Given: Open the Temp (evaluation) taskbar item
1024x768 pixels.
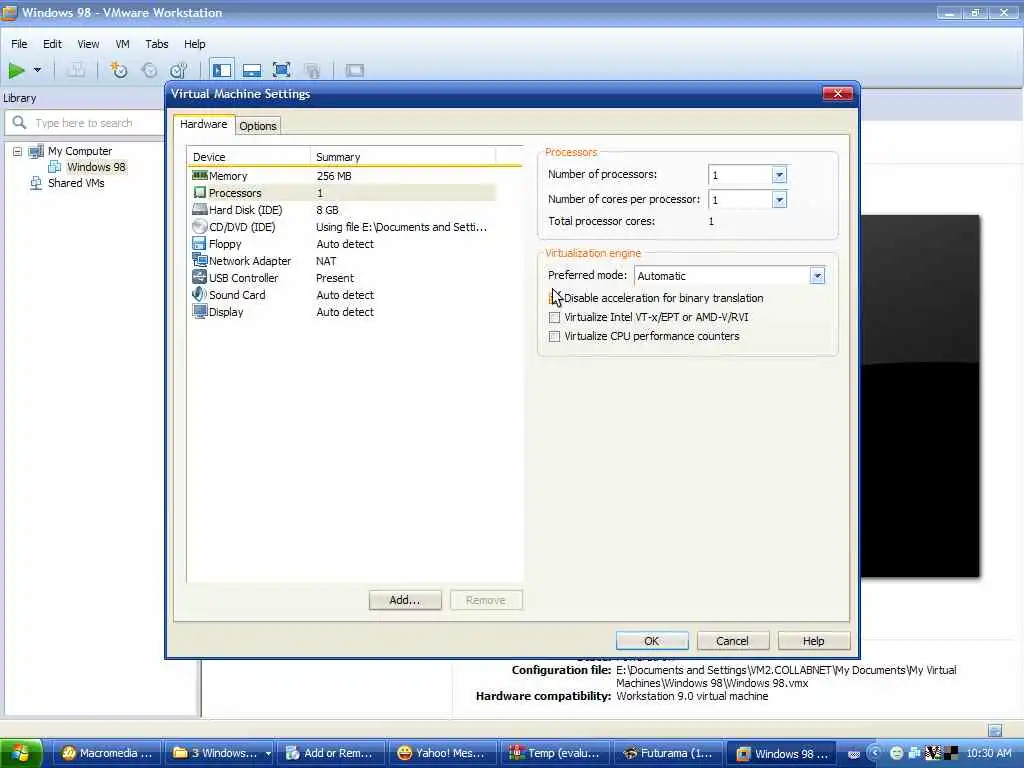Looking at the screenshot, I should coord(555,753).
